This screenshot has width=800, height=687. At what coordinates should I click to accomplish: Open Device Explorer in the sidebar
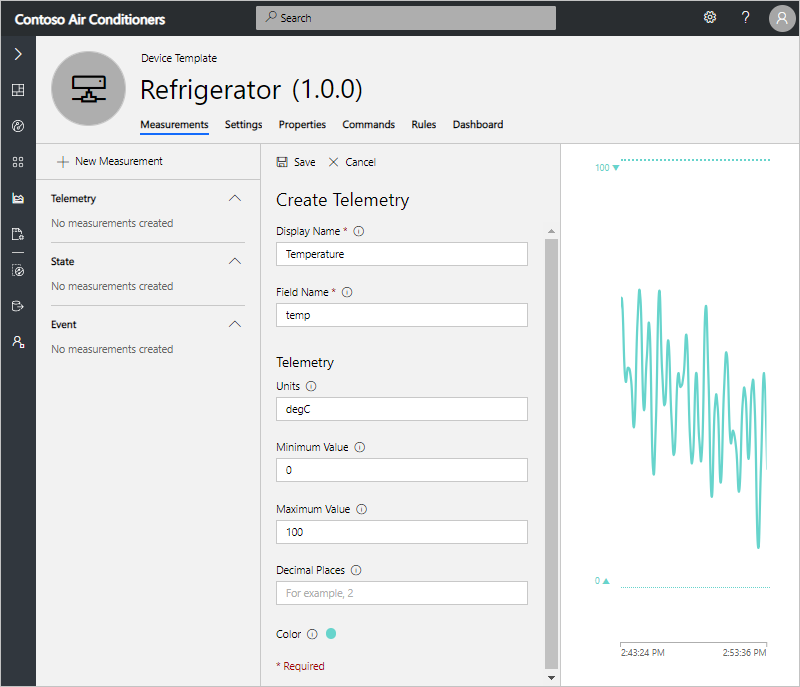(17, 126)
